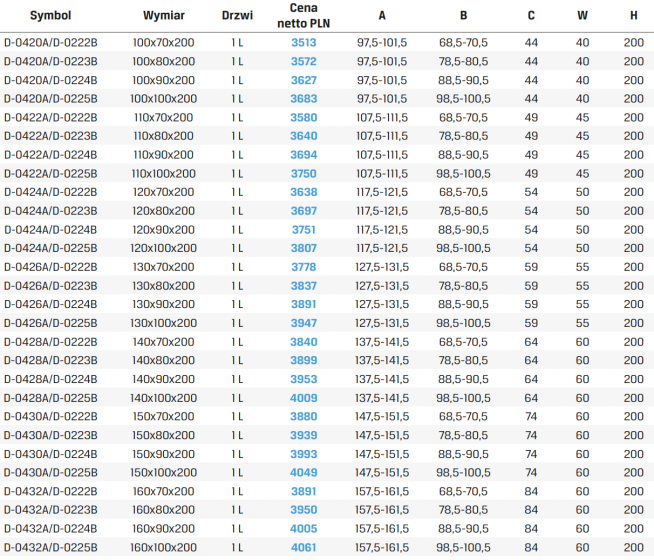The width and height of the screenshot is (654, 560).
Task: Click the price 3947
Action: [304, 323]
